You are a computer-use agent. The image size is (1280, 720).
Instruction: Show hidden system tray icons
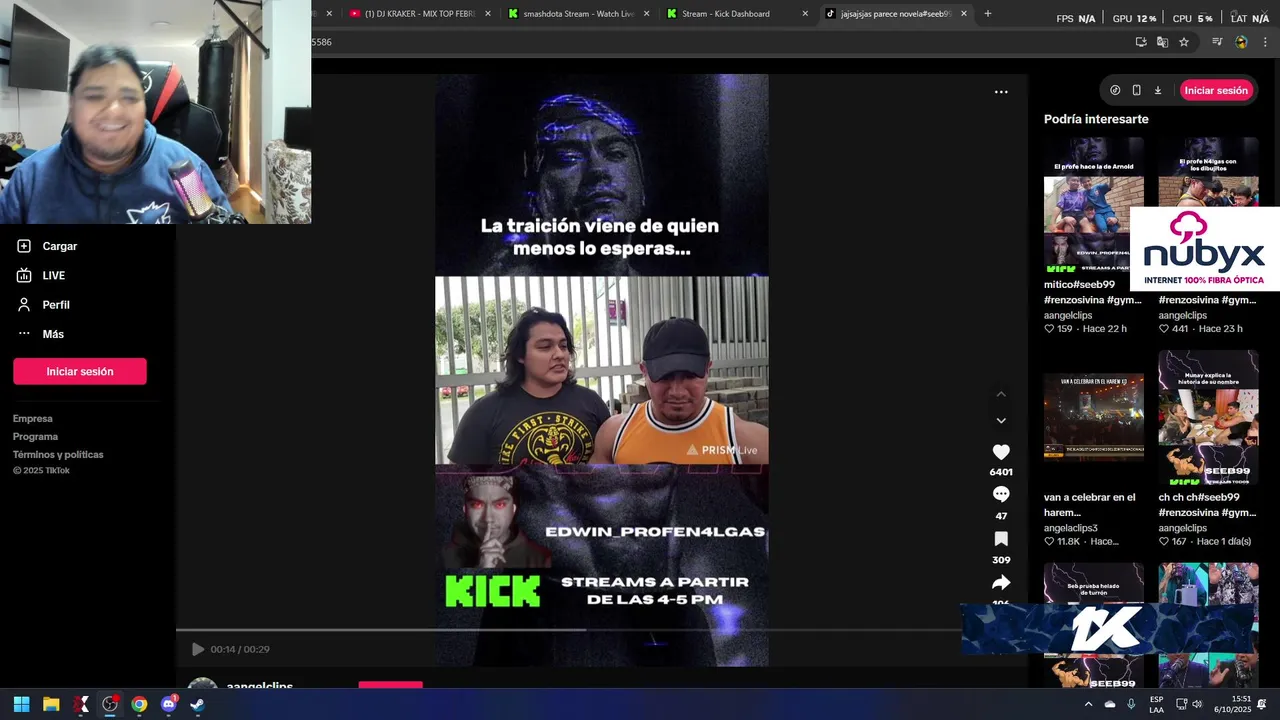pyautogui.click(x=1088, y=704)
